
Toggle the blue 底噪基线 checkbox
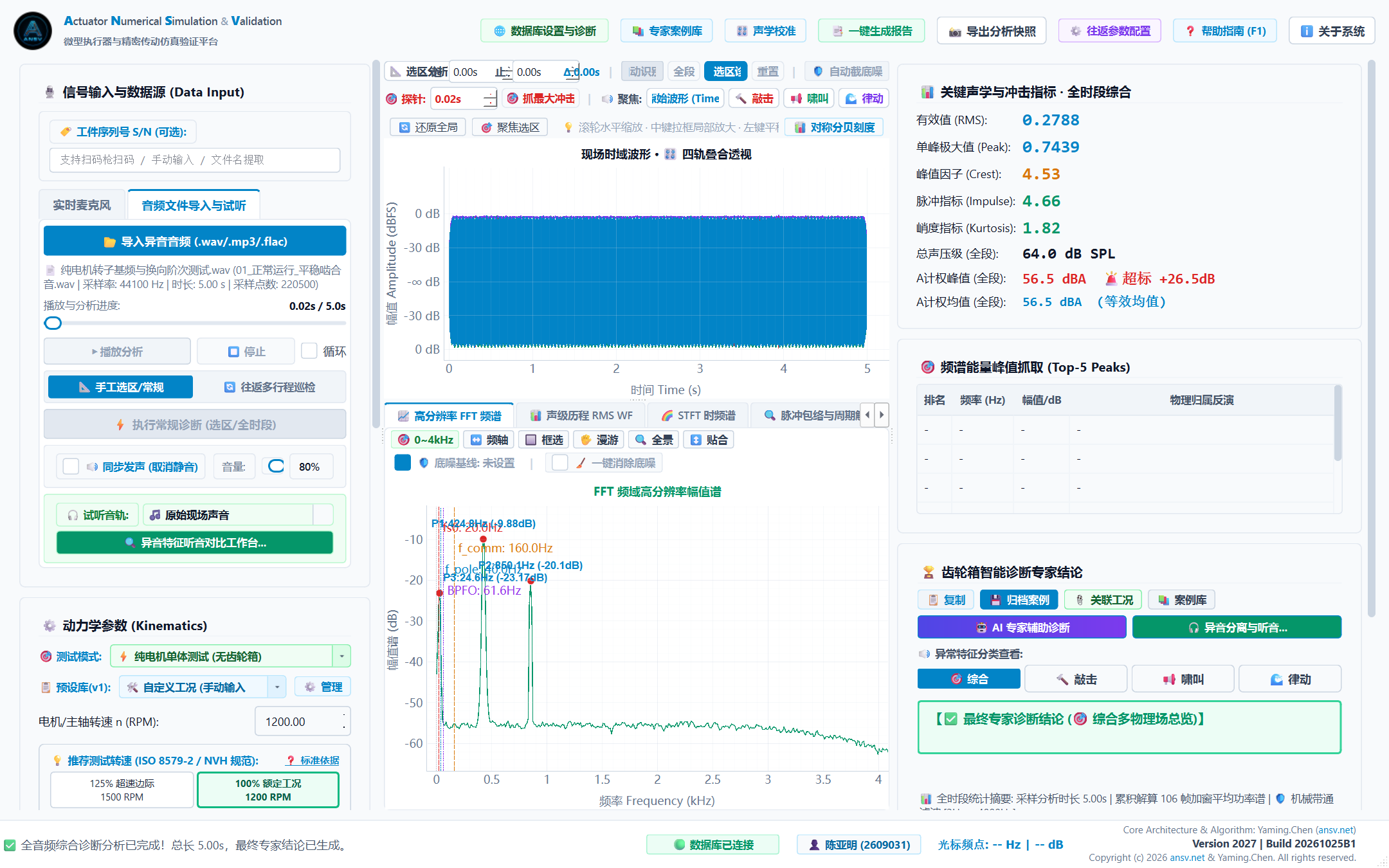[x=403, y=463]
